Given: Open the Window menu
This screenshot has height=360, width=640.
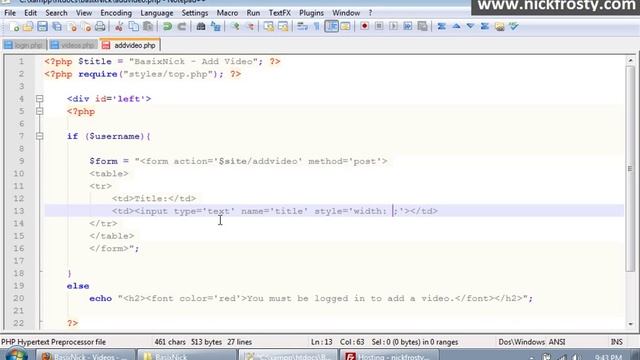Looking at the screenshot, I should point(346,13).
